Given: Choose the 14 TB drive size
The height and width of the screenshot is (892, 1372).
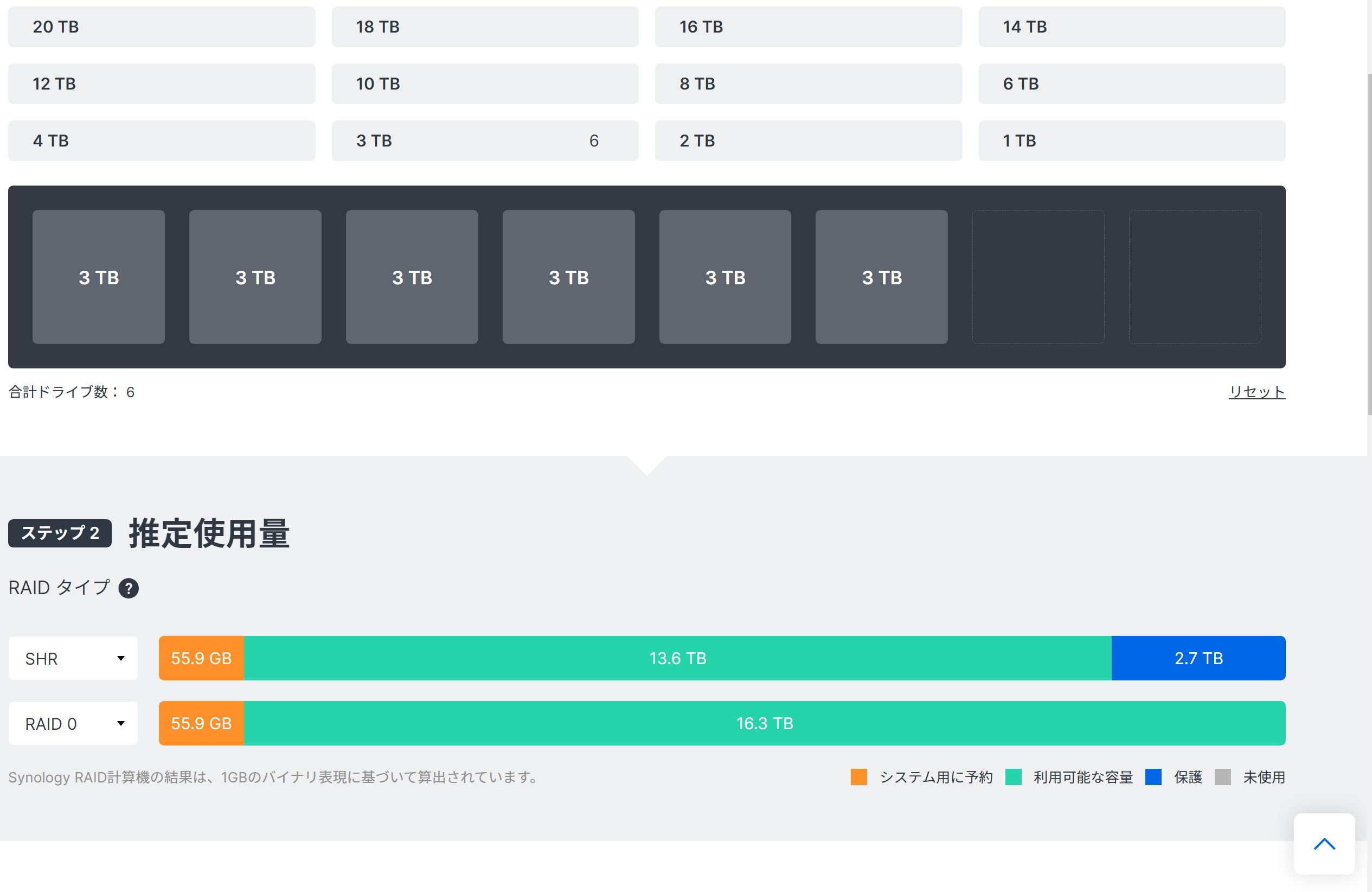Looking at the screenshot, I should [x=1131, y=27].
